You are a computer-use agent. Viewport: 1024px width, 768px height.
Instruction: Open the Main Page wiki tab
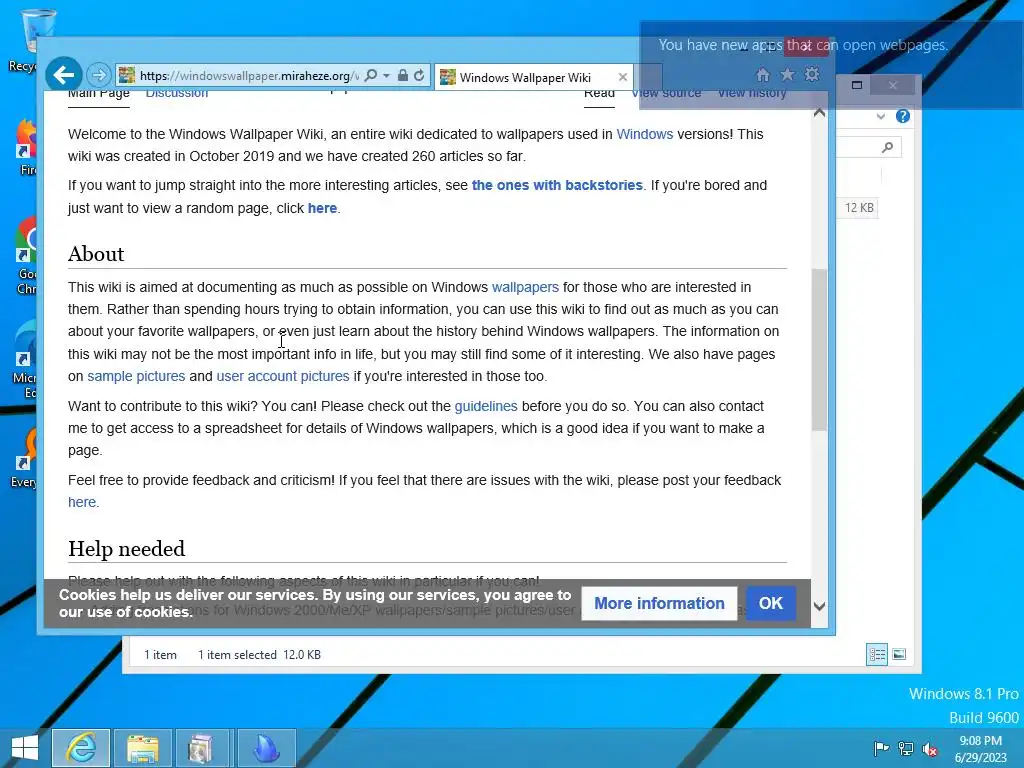[x=99, y=93]
